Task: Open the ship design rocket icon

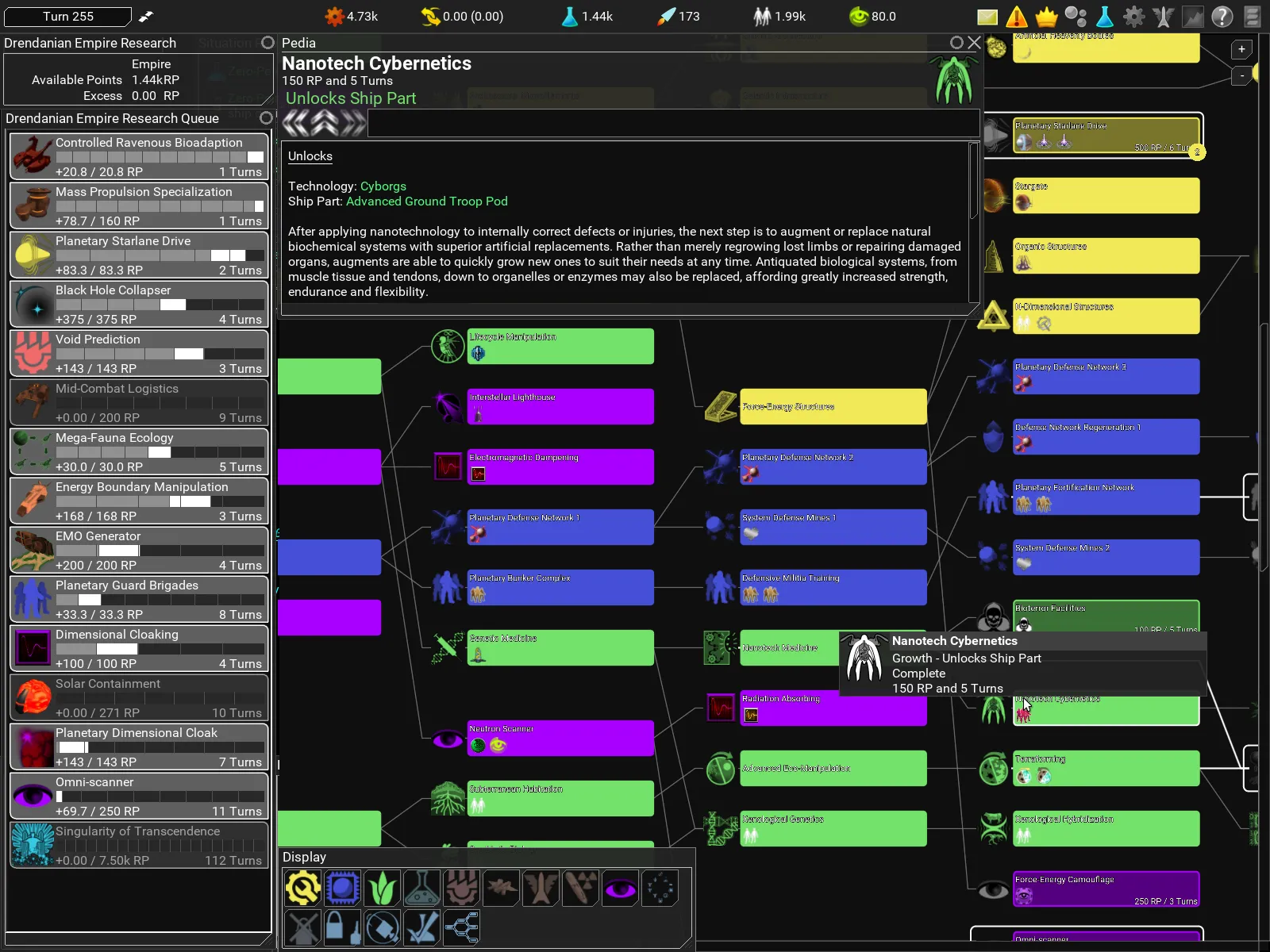Action: click(1164, 17)
